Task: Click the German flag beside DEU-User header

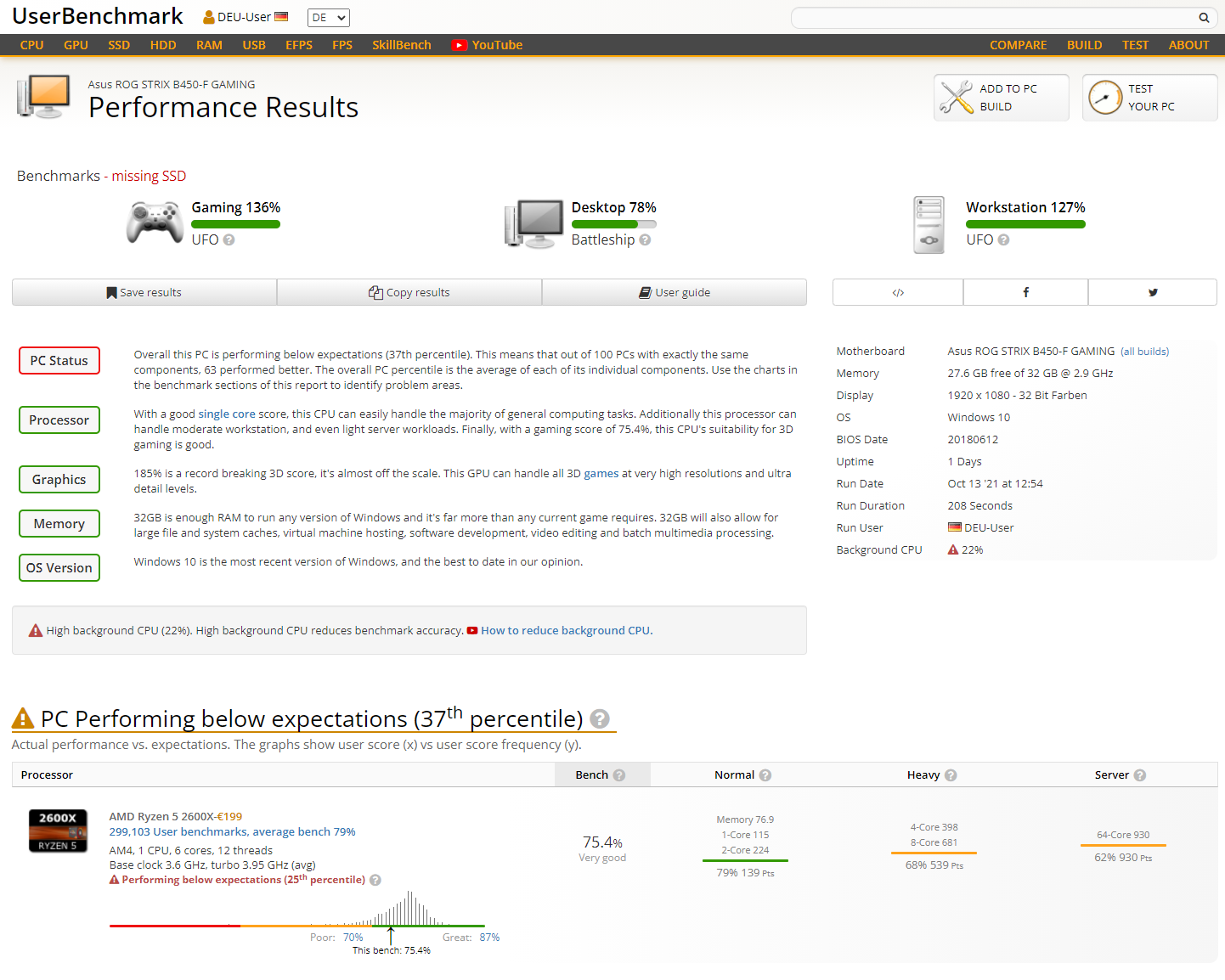Action: click(x=281, y=17)
